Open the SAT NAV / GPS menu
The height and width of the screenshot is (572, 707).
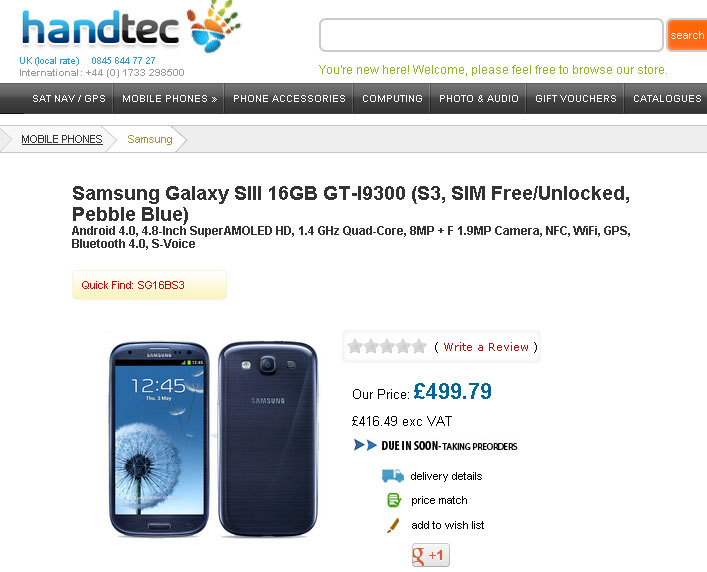tap(69, 99)
